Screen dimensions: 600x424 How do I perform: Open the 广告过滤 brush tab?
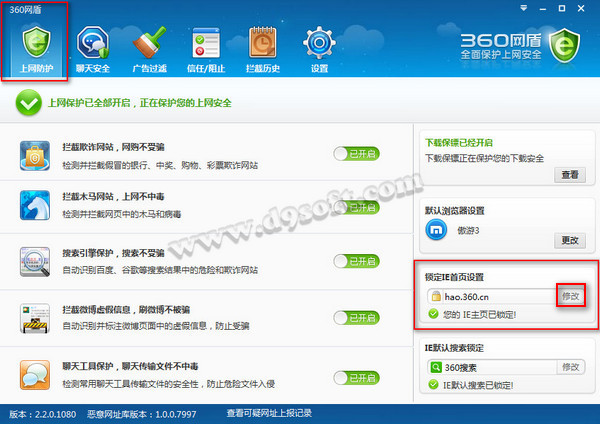[149, 49]
